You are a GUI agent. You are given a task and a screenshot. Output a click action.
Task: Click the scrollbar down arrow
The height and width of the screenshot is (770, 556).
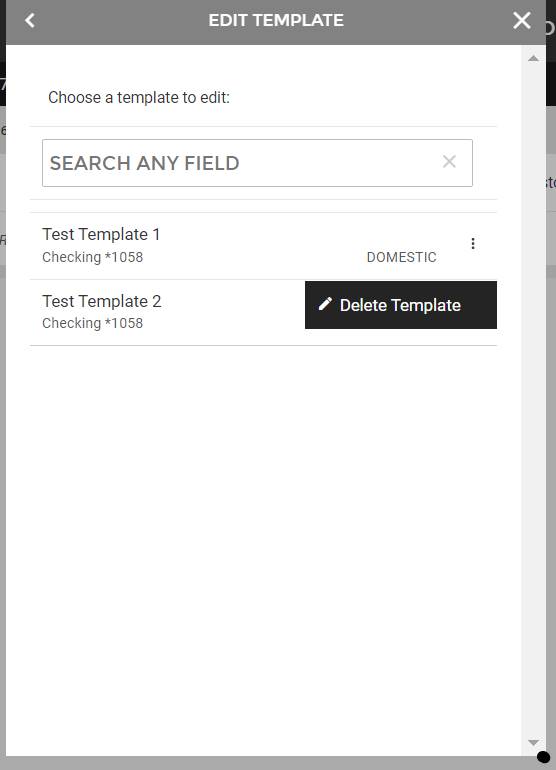click(533, 742)
